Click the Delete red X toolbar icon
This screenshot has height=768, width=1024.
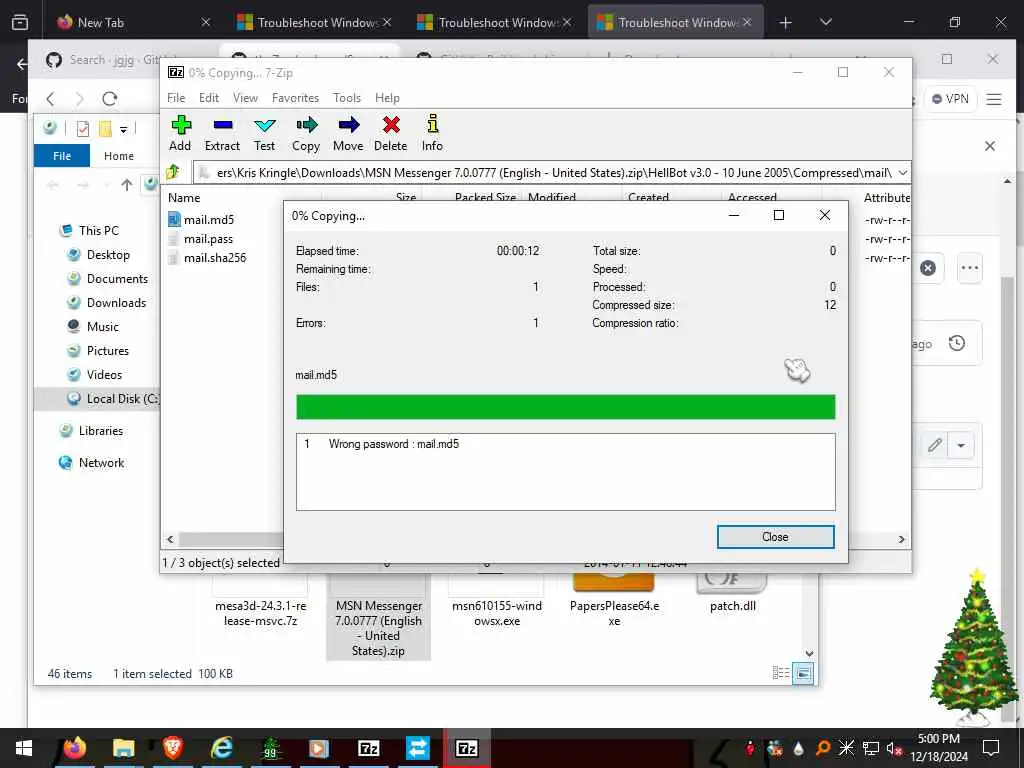click(x=391, y=133)
